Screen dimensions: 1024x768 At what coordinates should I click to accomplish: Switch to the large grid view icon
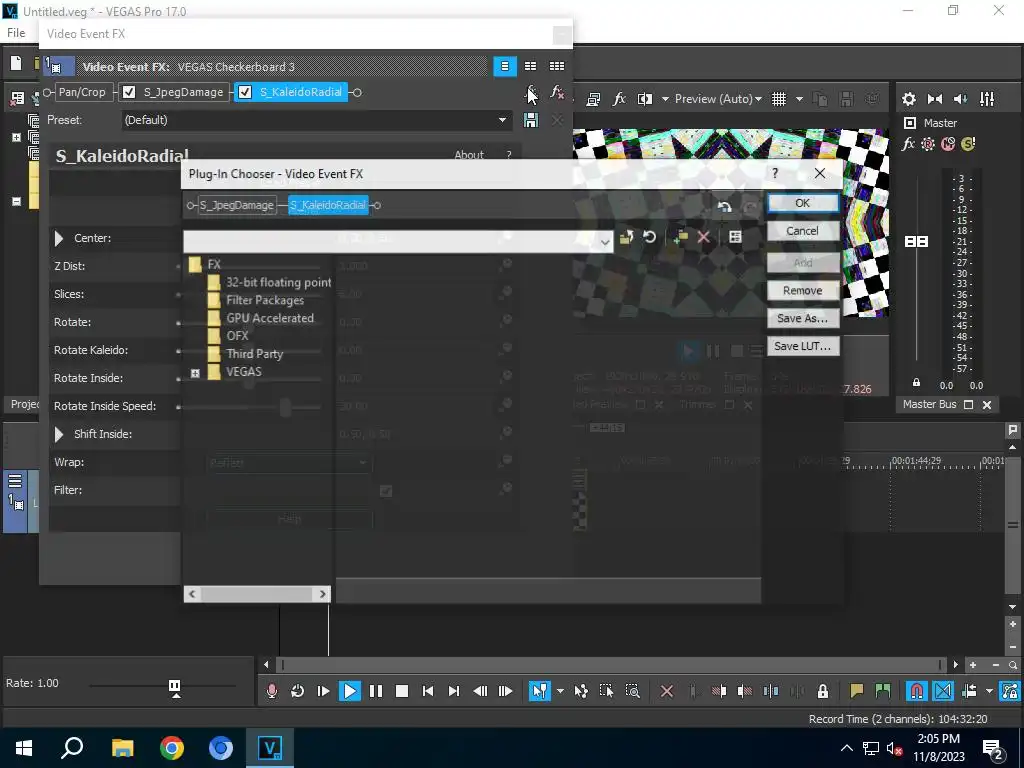point(557,66)
